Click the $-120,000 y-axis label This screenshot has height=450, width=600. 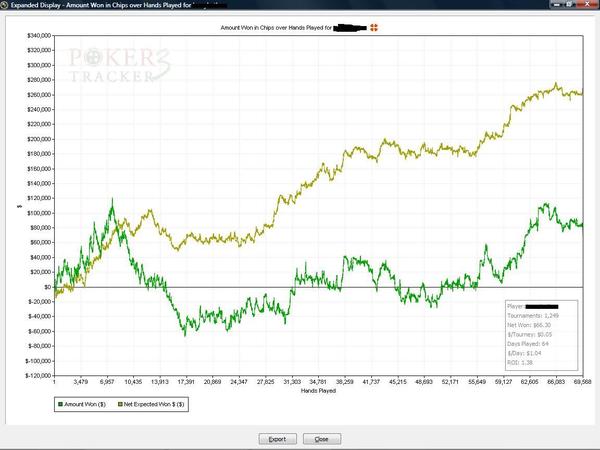[38, 375]
